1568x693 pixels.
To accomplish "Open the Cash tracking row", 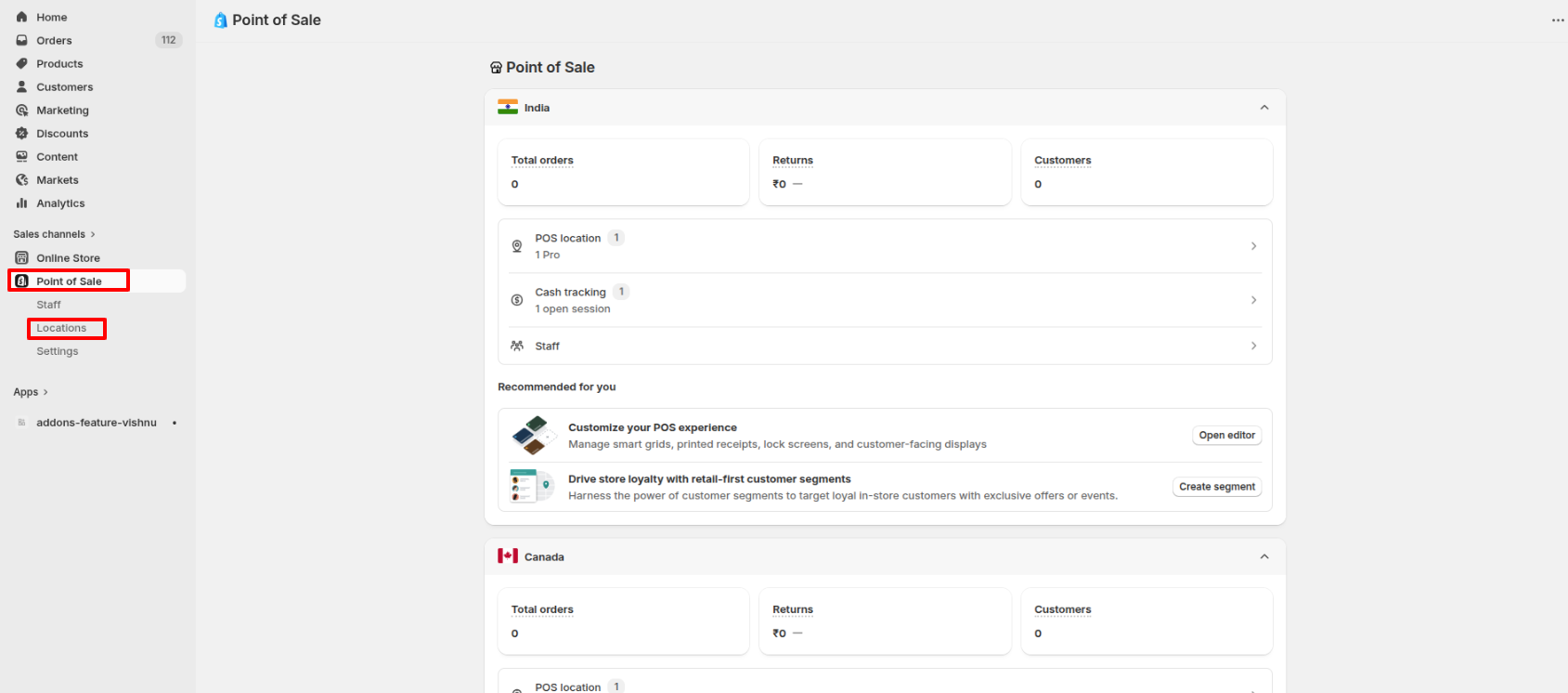I will point(884,300).
